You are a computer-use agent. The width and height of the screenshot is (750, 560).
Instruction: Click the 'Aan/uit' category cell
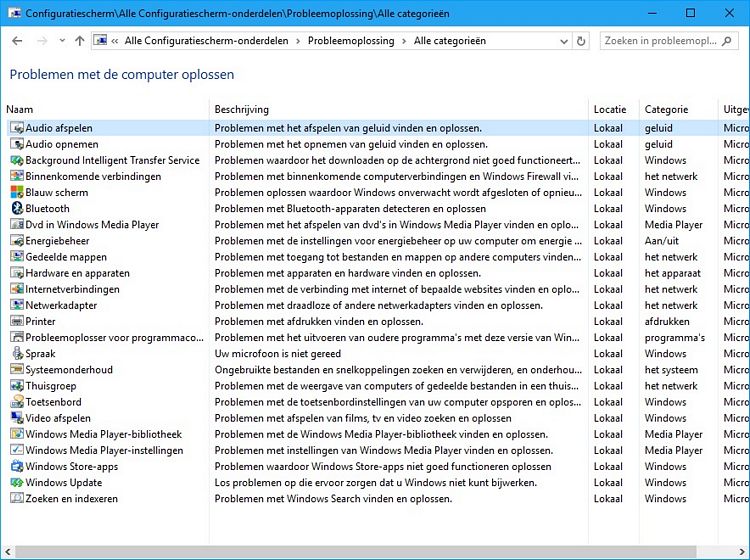(x=662, y=241)
